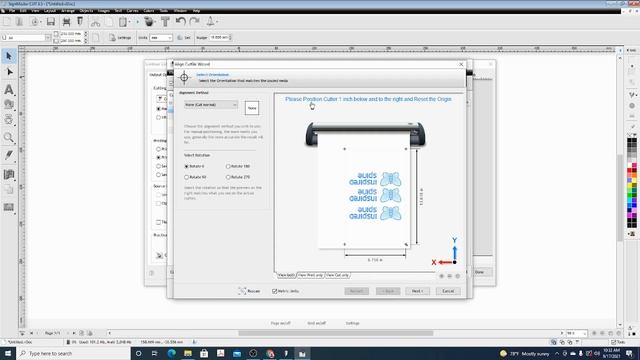The height and width of the screenshot is (360, 640).
Task: Open the Units dropdown in toolbar
Action: coord(161,38)
